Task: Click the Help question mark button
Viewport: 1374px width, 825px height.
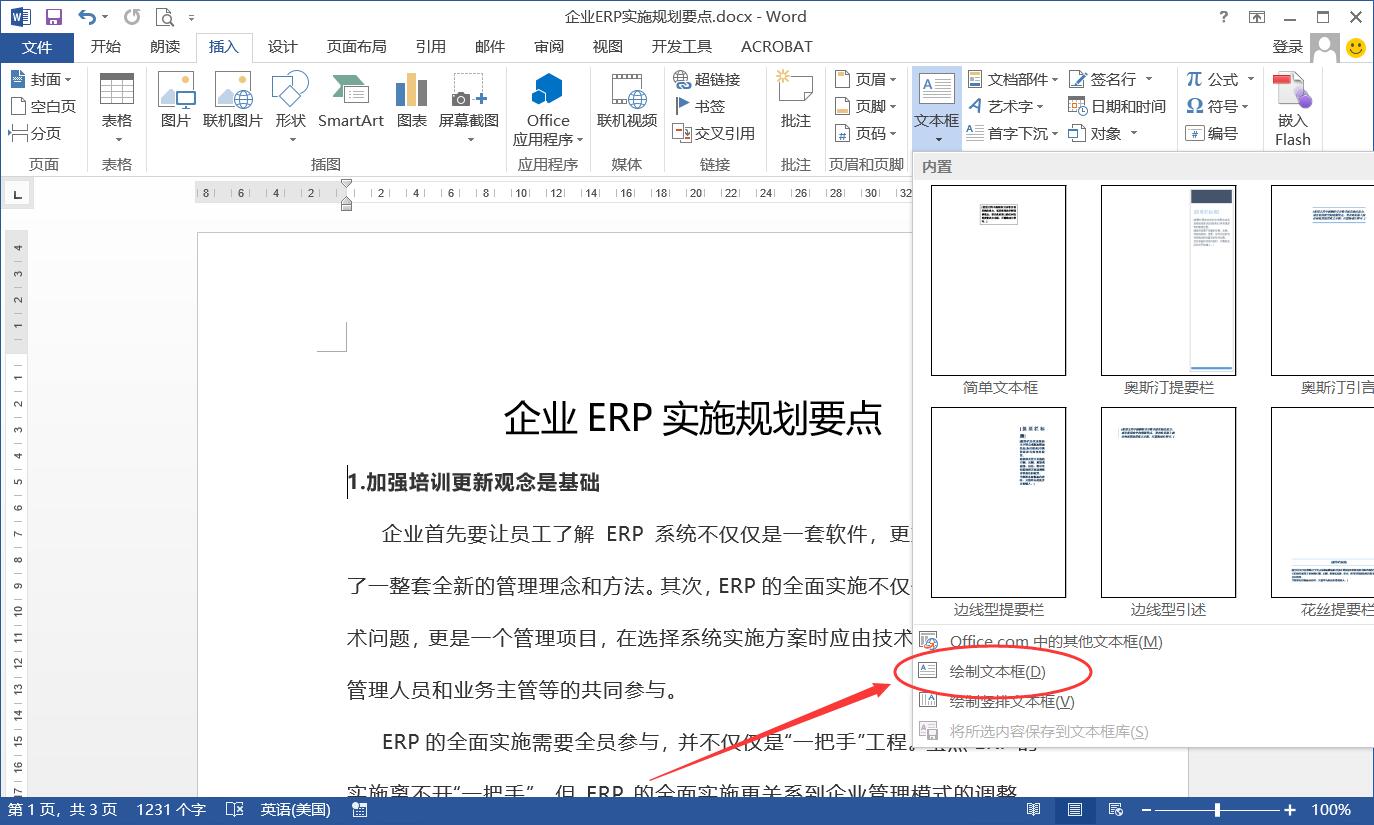Action: tap(1224, 17)
